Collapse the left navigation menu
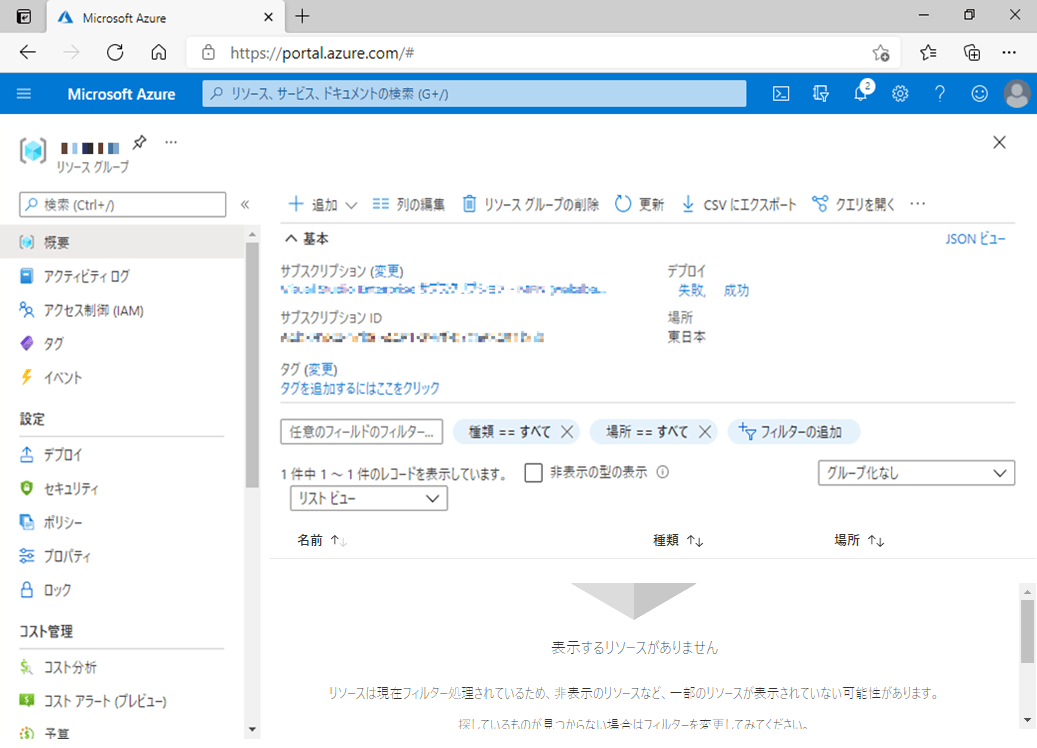 pos(245,204)
